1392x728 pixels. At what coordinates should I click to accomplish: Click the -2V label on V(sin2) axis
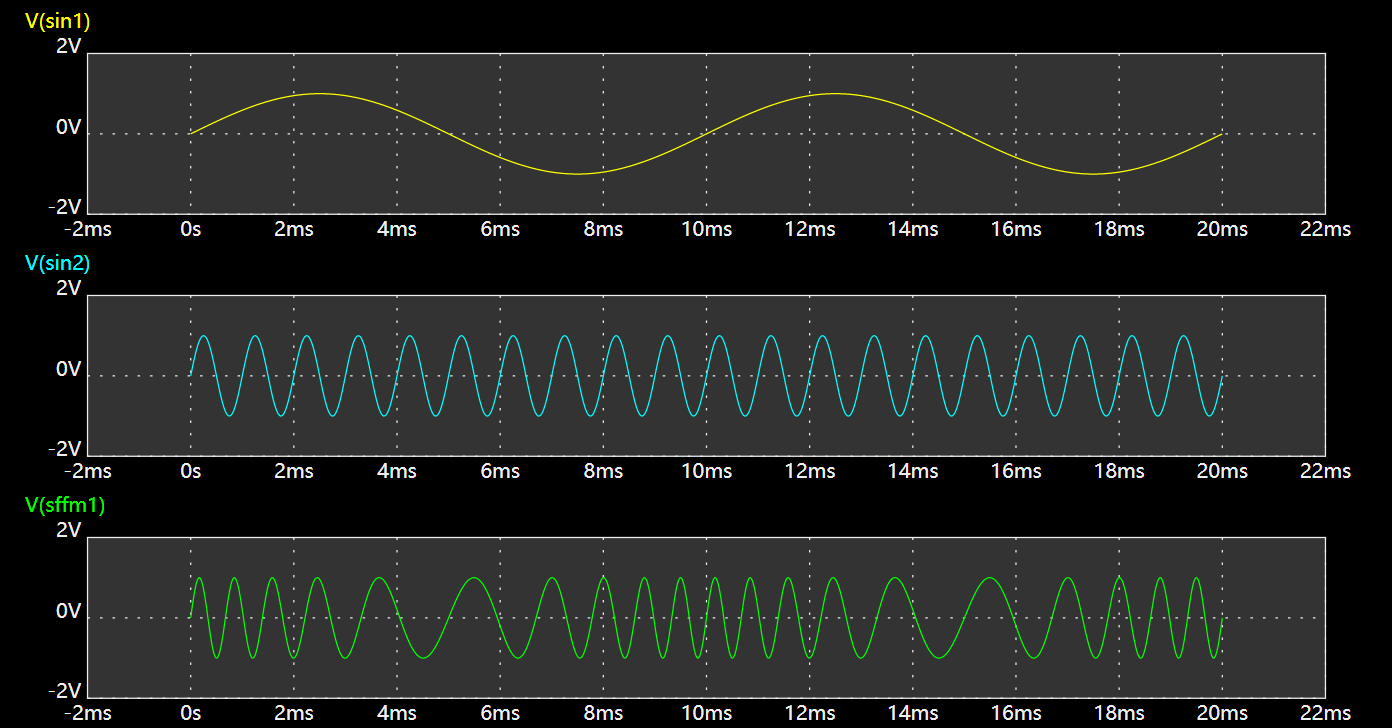[68, 449]
